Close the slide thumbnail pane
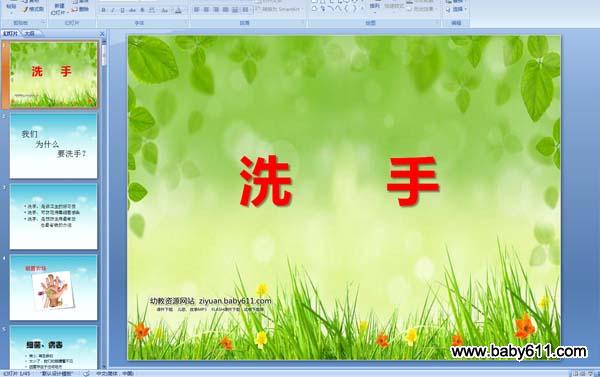 tap(102, 34)
